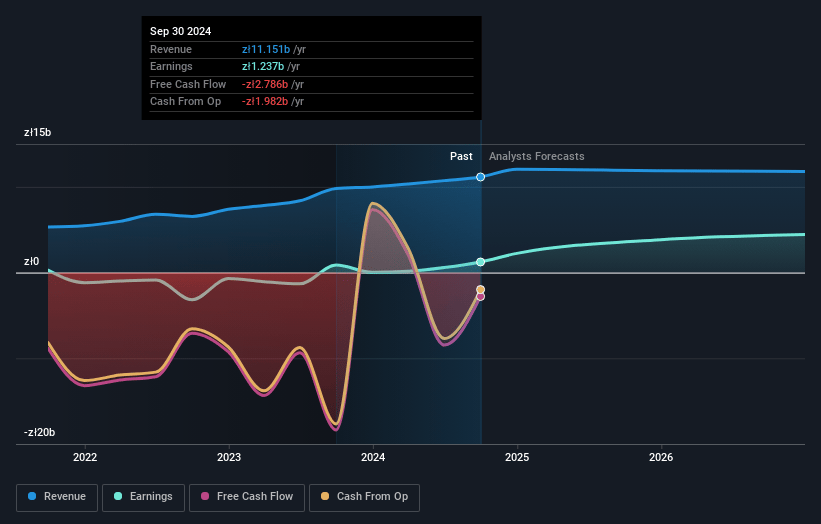Toggle the Revenue legend series
The width and height of the screenshot is (821, 524).
(57, 497)
